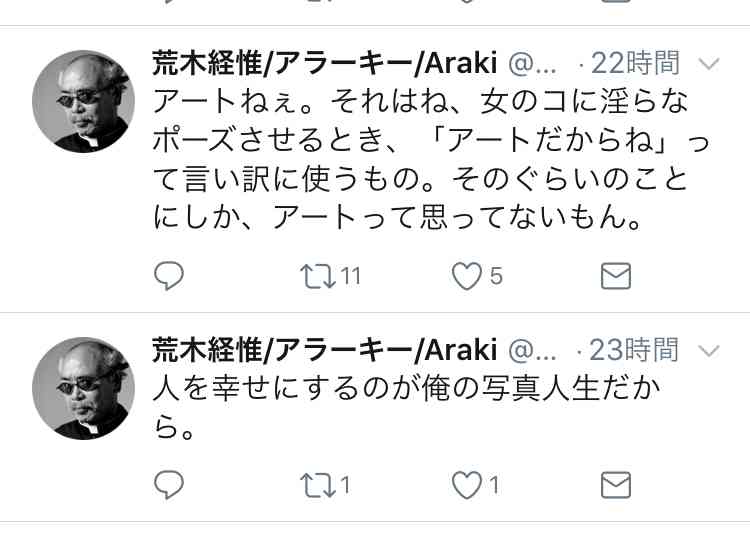Retweet the tweet with 11 retweets
The width and height of the screenshot is (750, 540).
(x=318, y=276)
